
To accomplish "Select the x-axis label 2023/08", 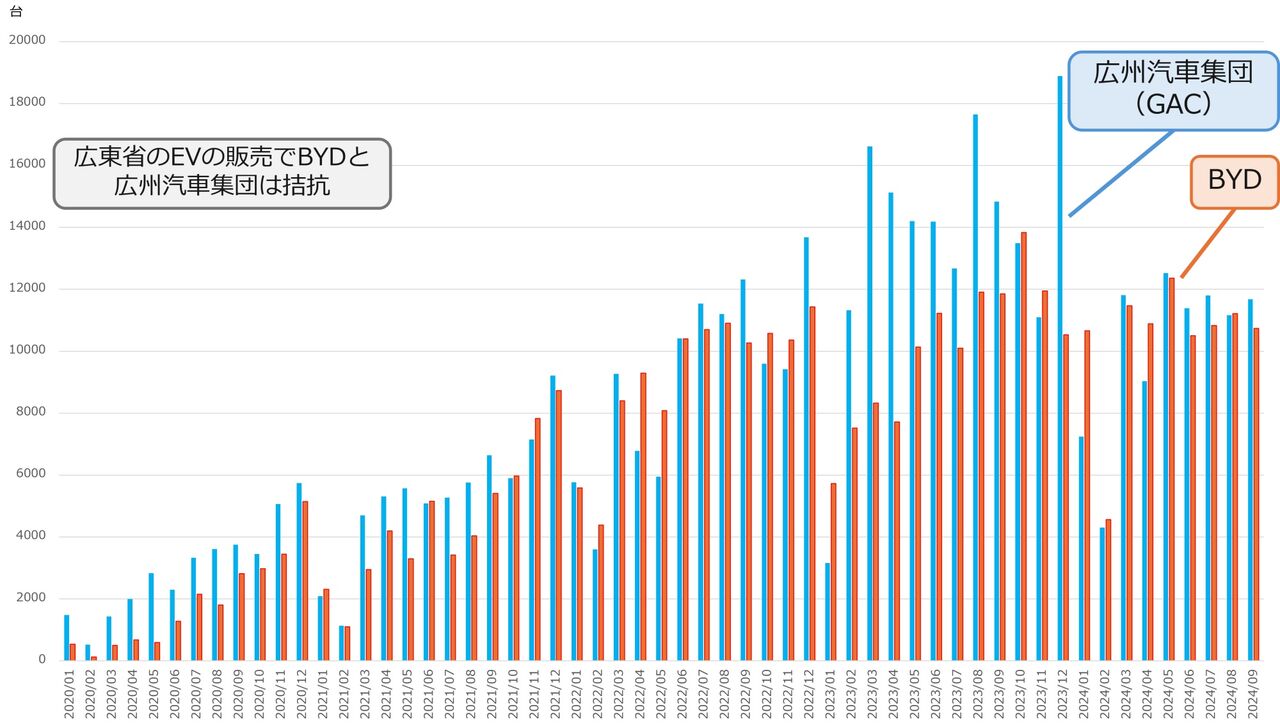I will point(980,694).
